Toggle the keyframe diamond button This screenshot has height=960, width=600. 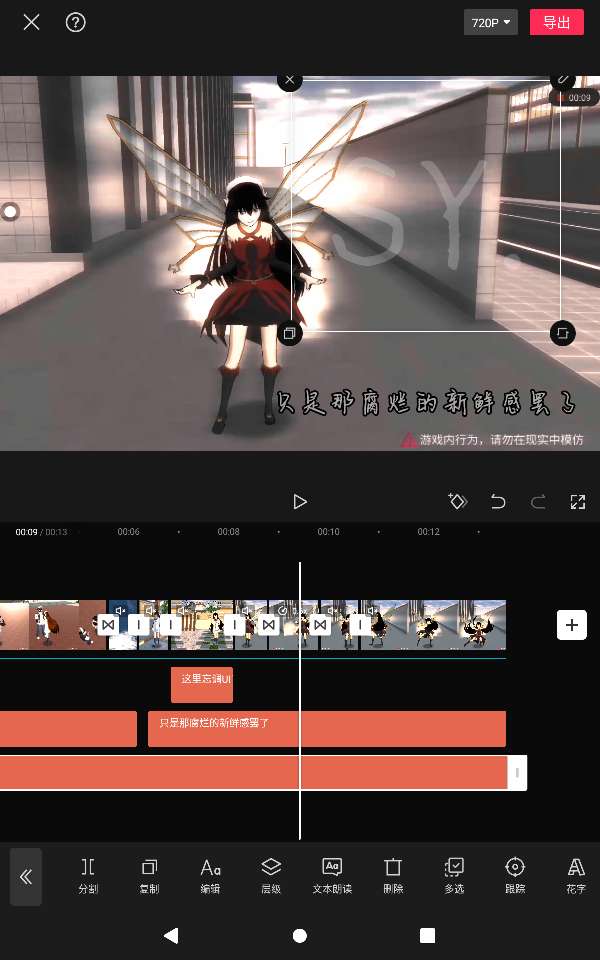458,502
